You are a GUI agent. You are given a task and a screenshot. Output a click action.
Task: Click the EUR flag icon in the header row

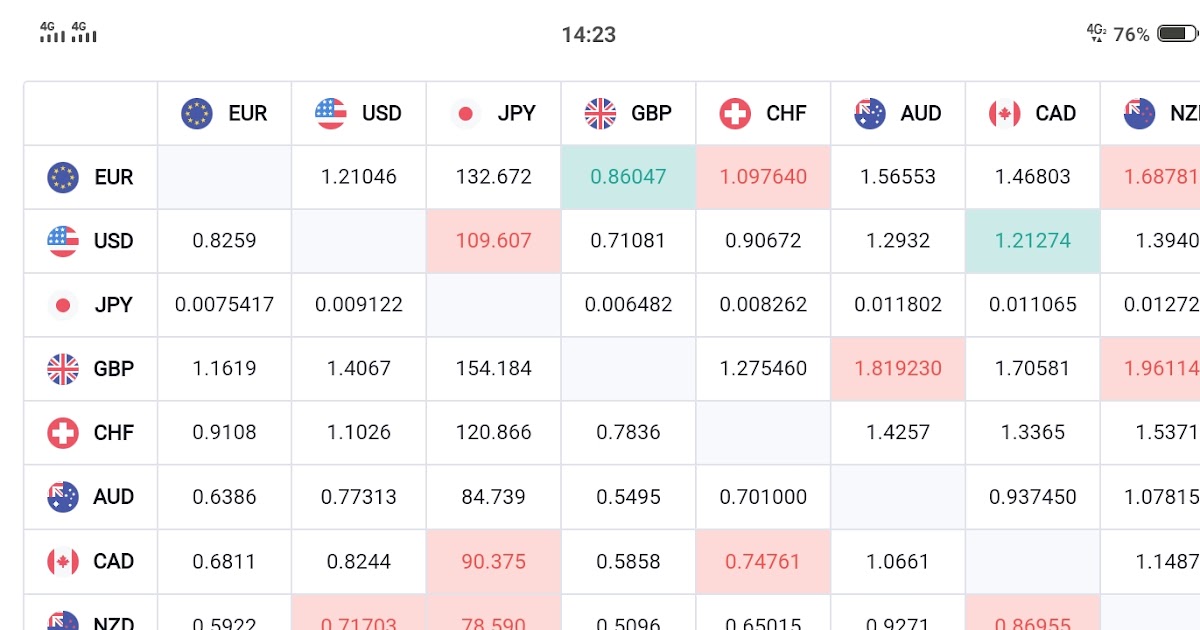point(196,113)
